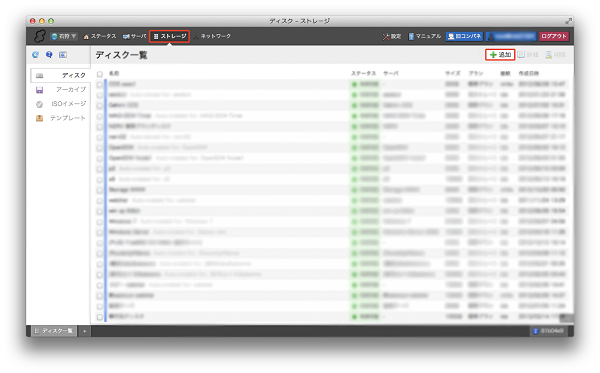
Task: Open the blue help question-mark icon
Action: 49,55
